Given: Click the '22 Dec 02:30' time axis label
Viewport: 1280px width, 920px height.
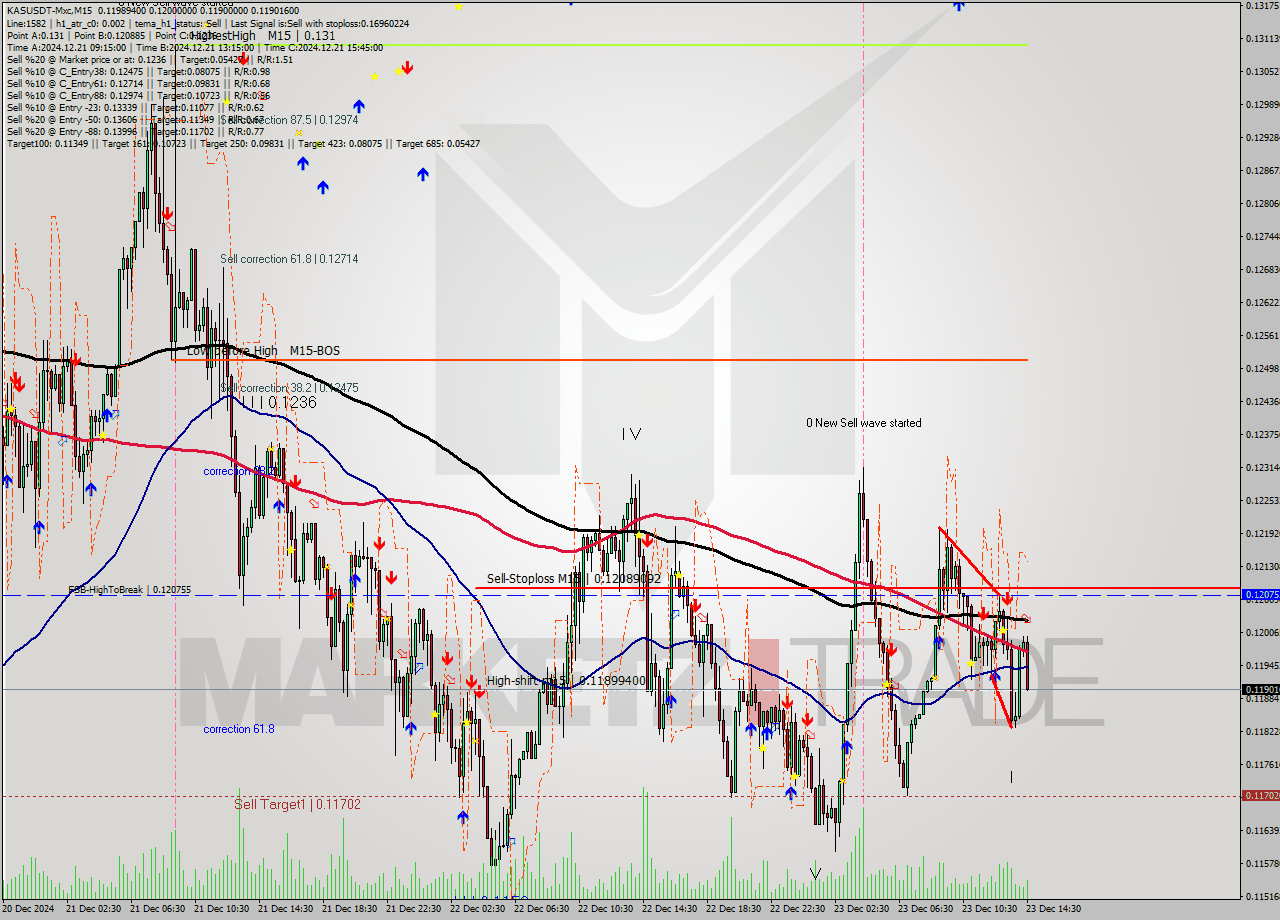Looking at the screenshot, I should pos(479,909).
